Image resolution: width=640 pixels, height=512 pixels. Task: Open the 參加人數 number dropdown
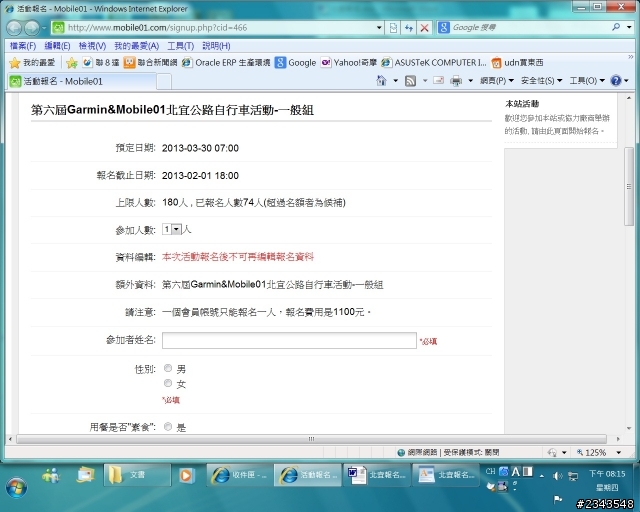[x=171, y=229]
